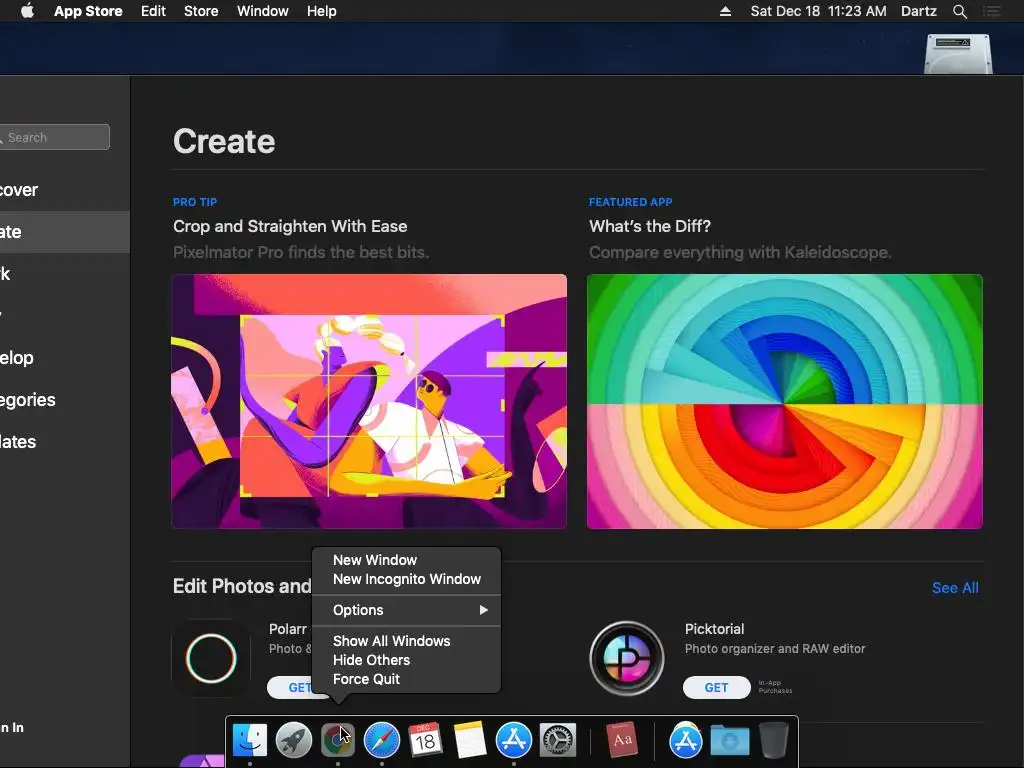Click the FEATURED APP label
1024x768 pixels.
click(x=630, y=202)
